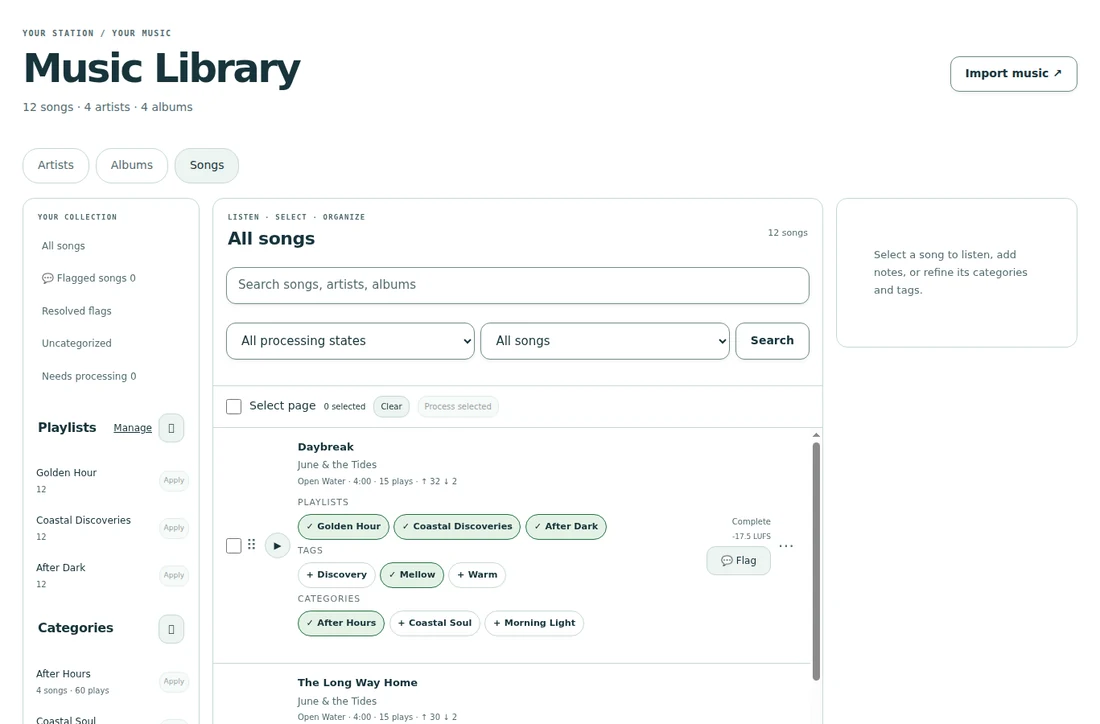The width and height of the screenshot is (1100, 724).
Task: Open the Daybreak row more options menu
Action: click(786, 545)
